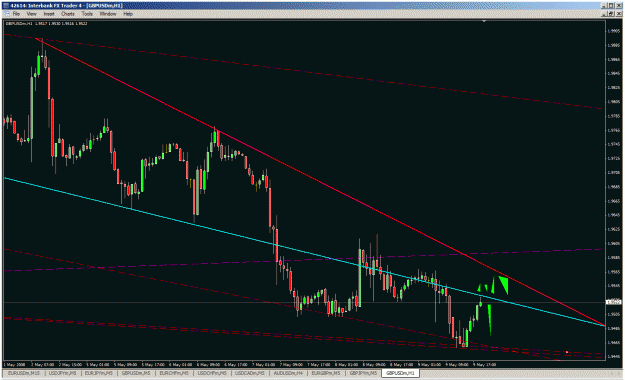Select the active GBPUSDm,H1 chart tab

point(400,373)
